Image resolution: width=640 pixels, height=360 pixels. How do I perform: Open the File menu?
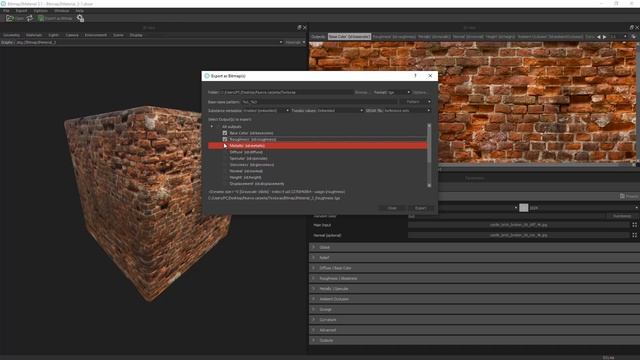point(6,11)
